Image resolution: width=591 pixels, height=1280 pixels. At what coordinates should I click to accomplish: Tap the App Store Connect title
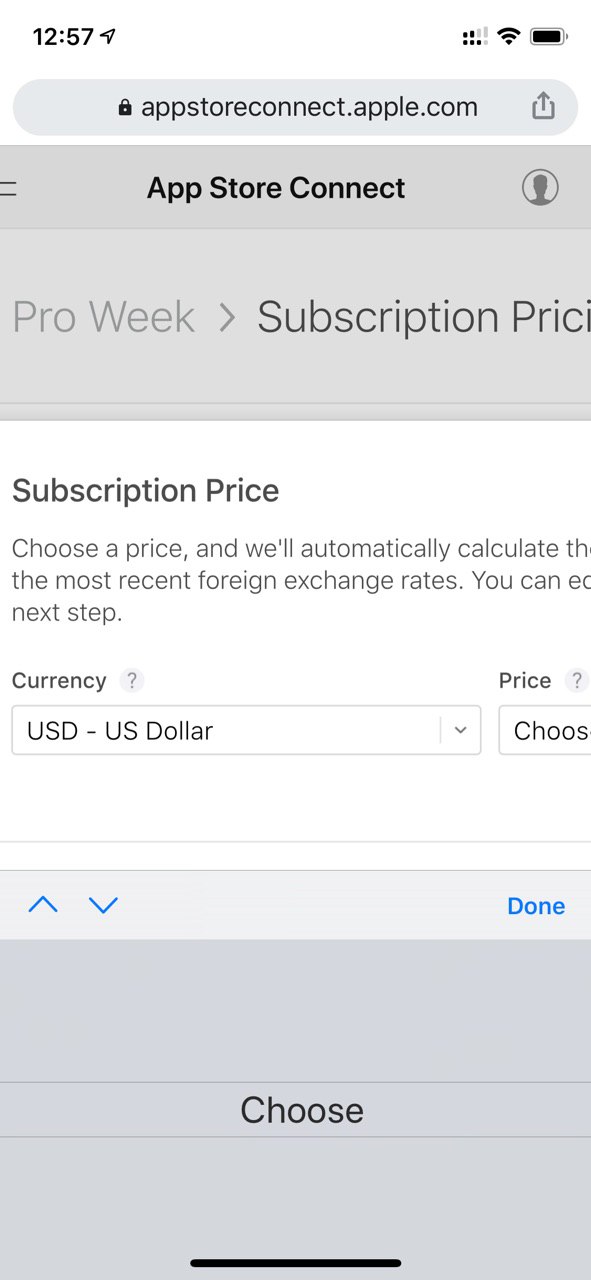coord(276,188)
